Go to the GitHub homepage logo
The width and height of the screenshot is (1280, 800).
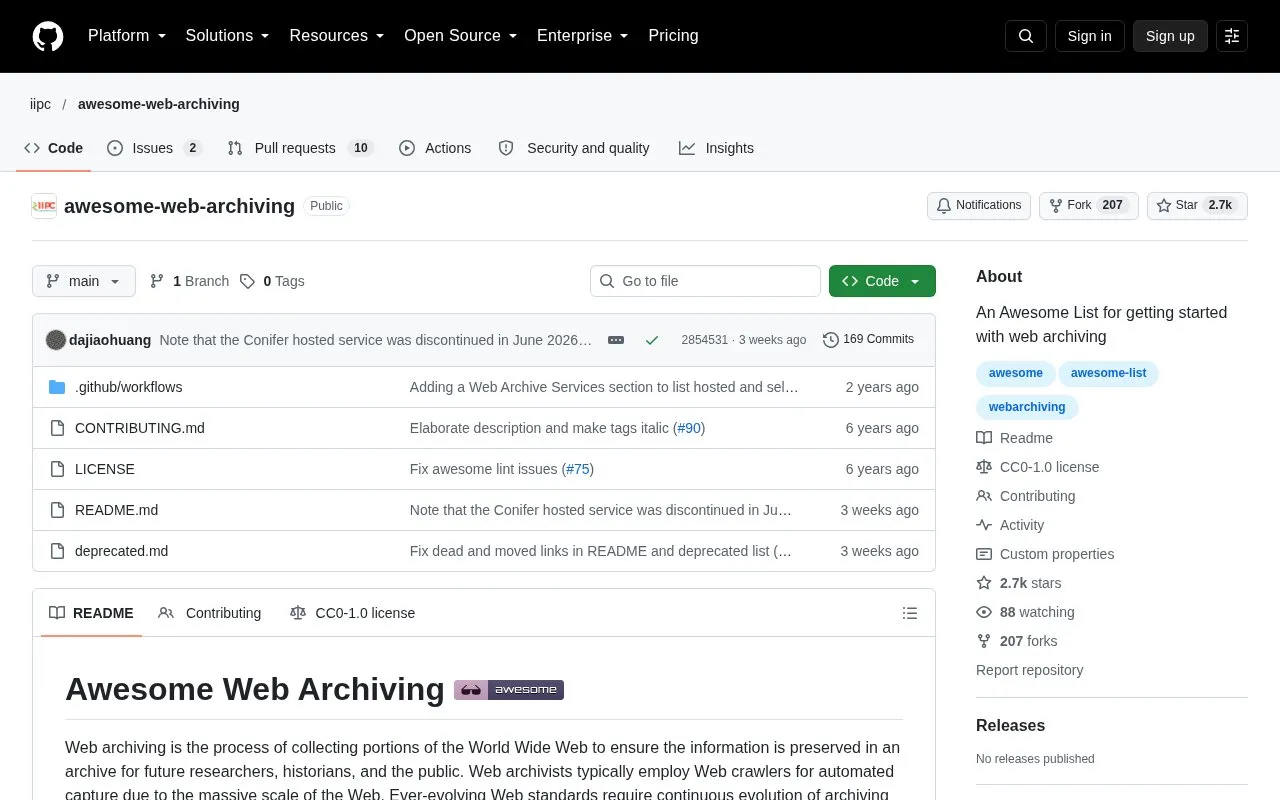[x=48, y=36]
